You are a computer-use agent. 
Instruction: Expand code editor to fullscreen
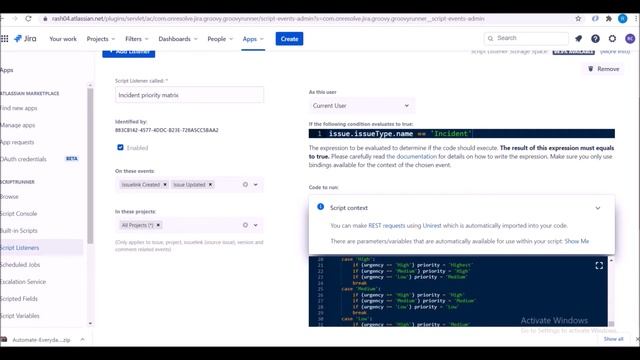click(599, 266)
